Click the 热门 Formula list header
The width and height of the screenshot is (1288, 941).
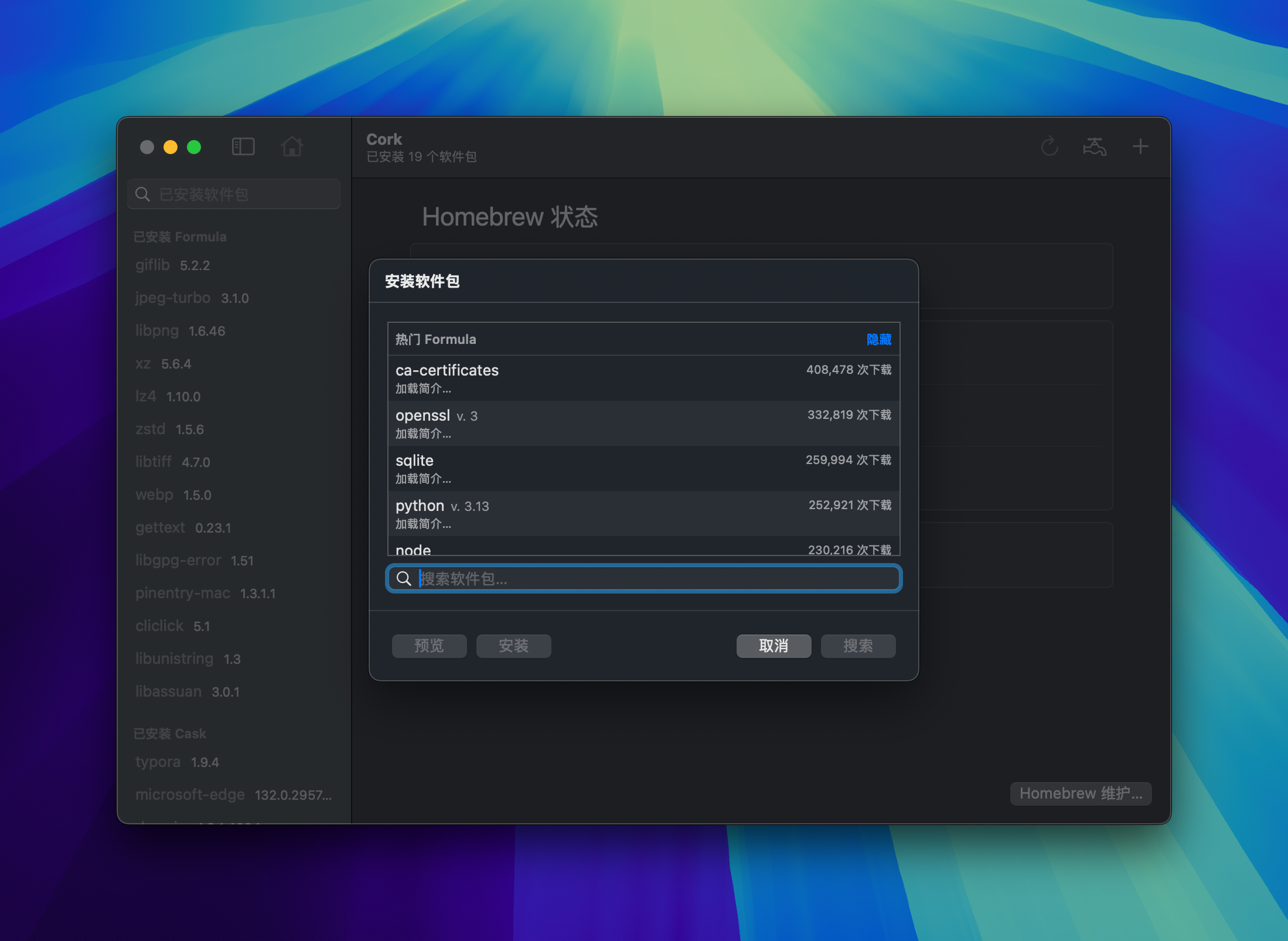point(436,339)
